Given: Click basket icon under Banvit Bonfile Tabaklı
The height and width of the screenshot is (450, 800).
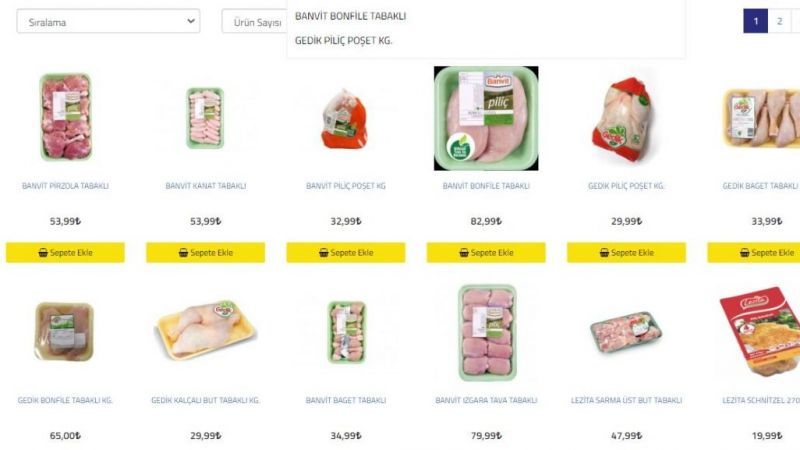Looking at the screenshot, I should click(x=464, y=253).
